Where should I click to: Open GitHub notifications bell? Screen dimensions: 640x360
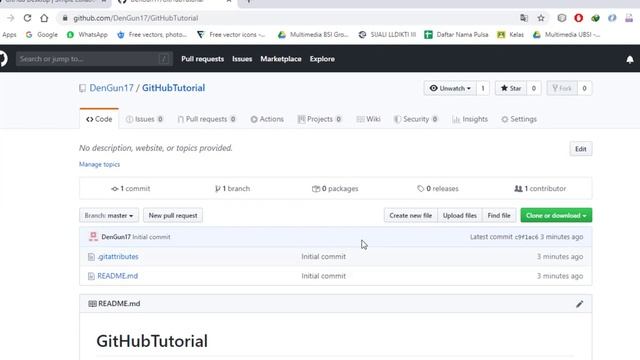click(x=630, y=59)
